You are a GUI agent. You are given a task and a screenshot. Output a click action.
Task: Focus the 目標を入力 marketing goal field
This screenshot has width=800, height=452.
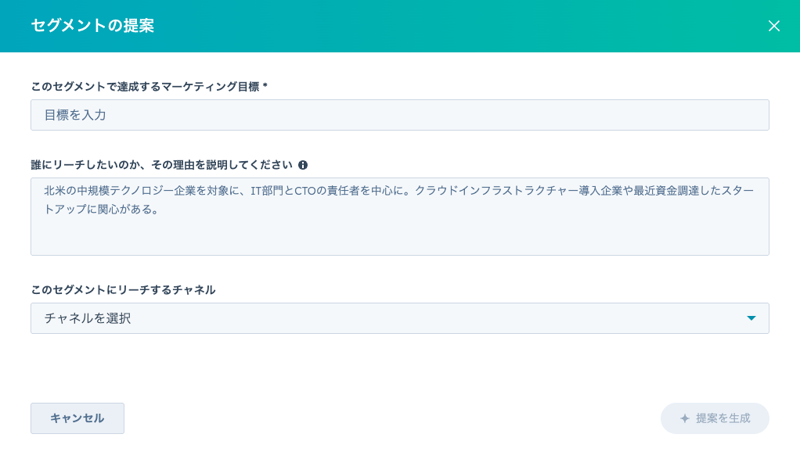[x=399, y=115]
